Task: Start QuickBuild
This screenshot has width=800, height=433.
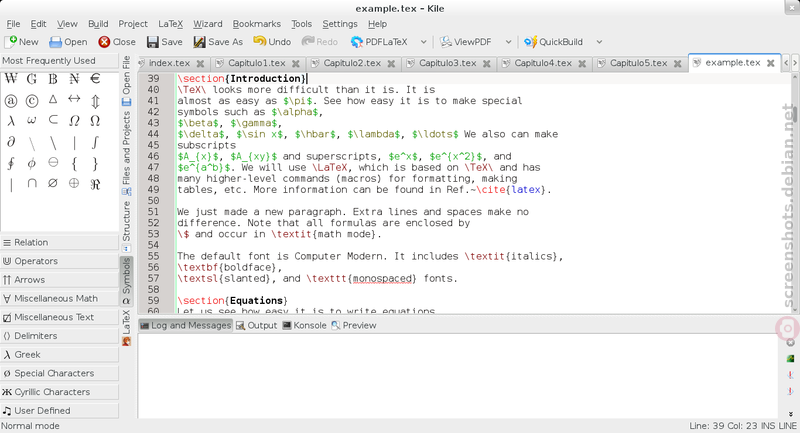Action: click(x=553, y=42)
